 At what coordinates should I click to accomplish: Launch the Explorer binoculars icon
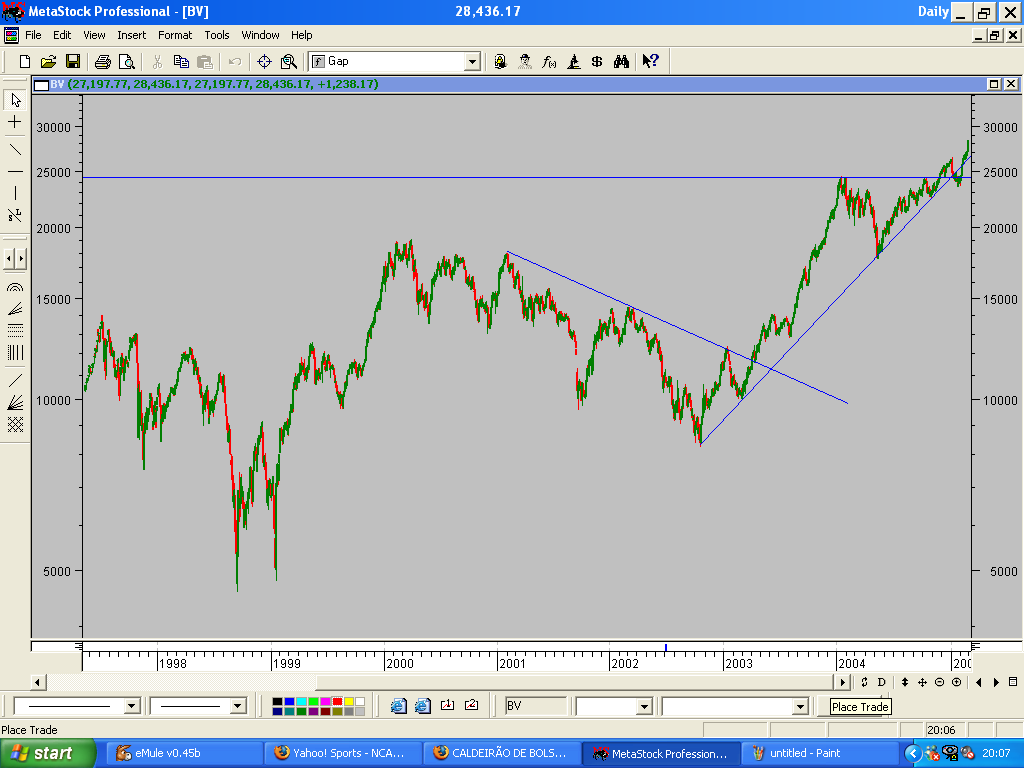click(619, 61)
